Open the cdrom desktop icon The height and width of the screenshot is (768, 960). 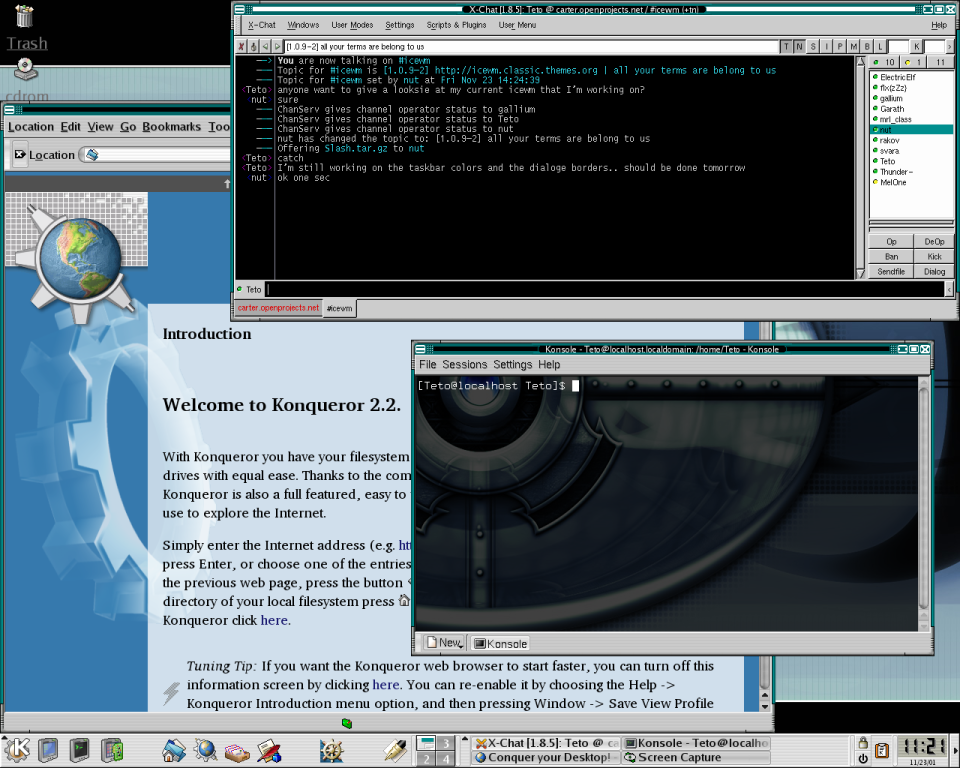[x=25, y=69]
